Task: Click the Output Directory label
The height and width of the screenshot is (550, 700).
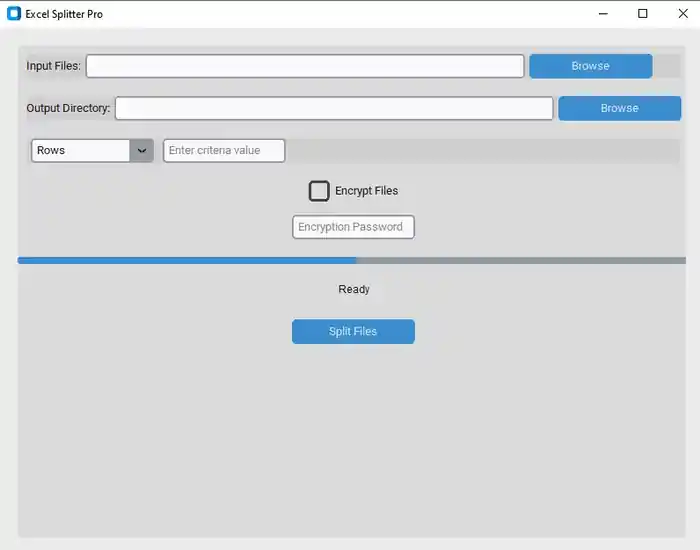Action: pyautogui.click(x=68, y=108)
